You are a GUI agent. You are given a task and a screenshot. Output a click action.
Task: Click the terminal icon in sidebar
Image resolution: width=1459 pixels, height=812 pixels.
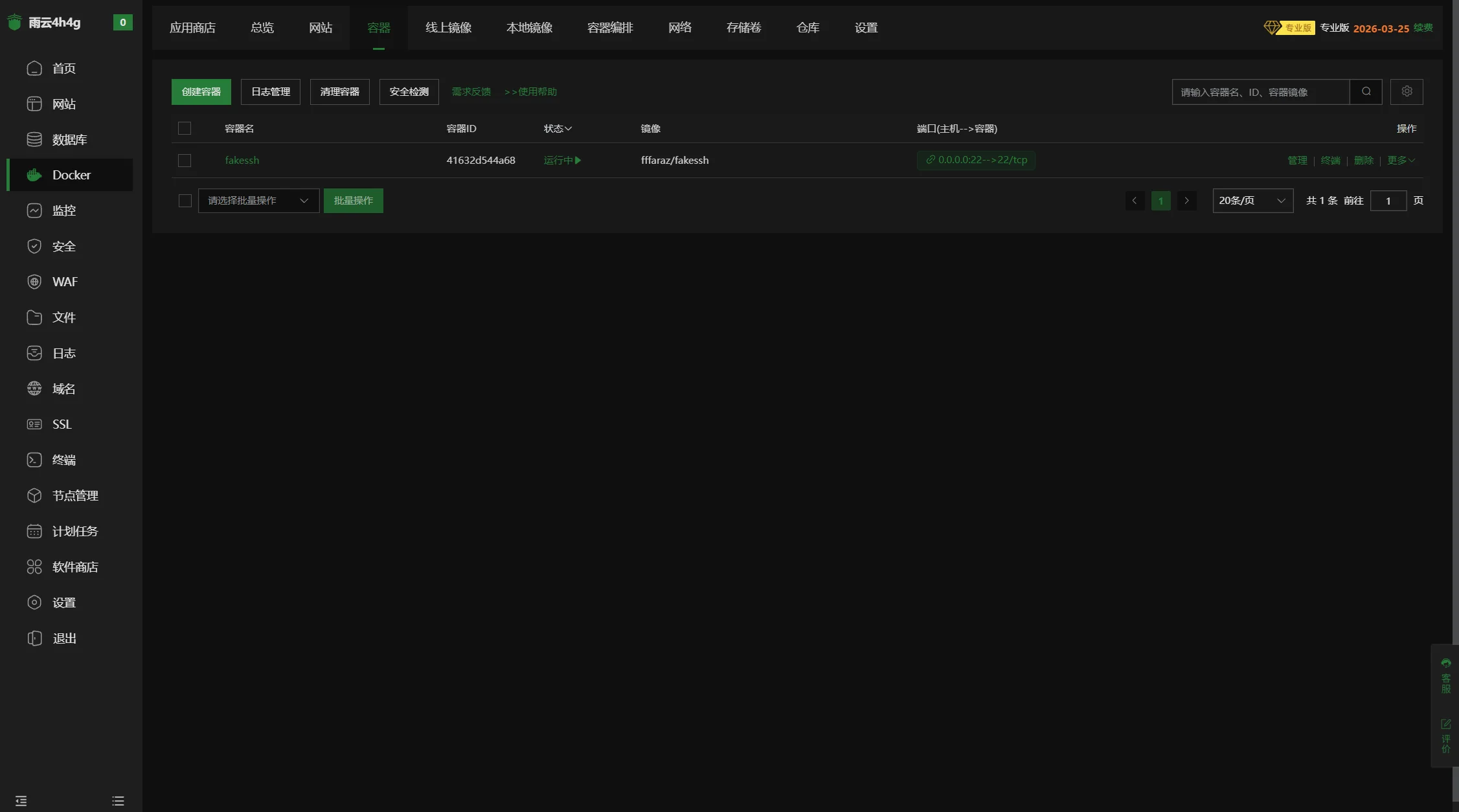tap(34, 460)
